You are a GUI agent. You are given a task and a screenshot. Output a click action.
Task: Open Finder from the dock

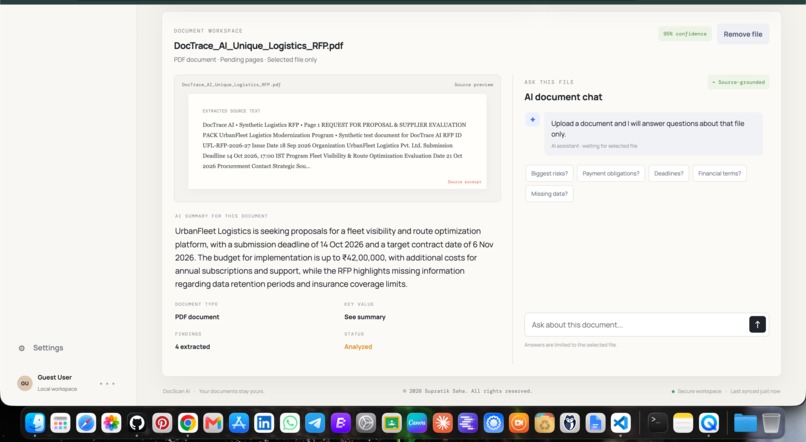pos(35,423)
